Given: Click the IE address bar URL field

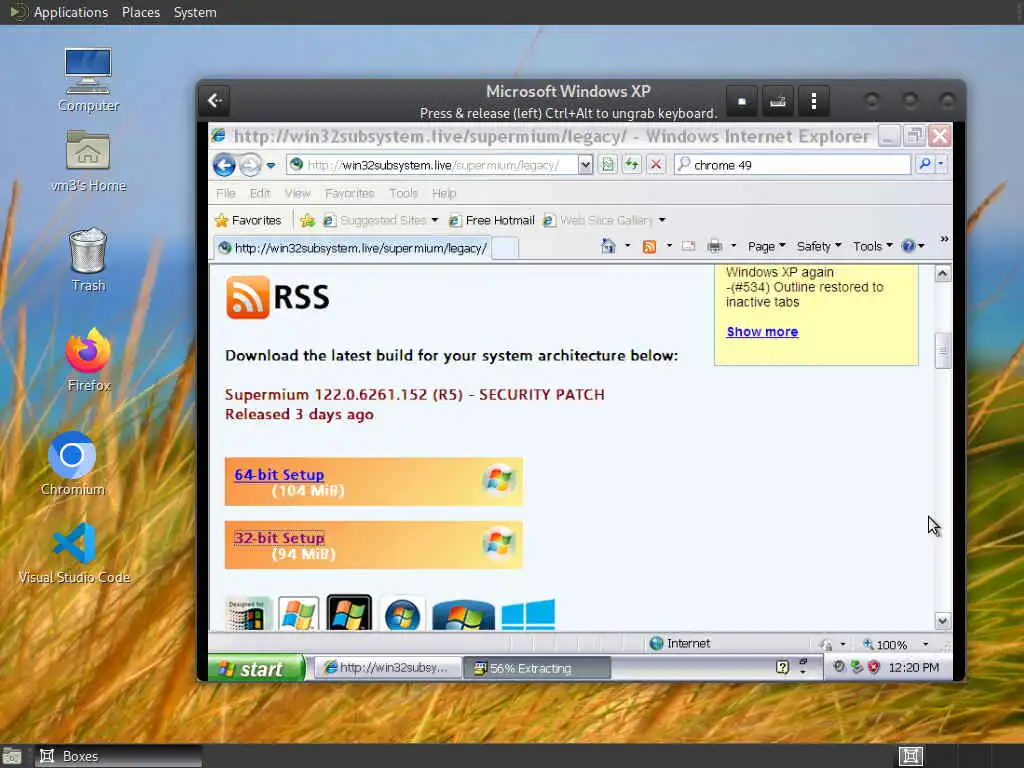Looking at the screenshot, I should (x=432, y=165).
